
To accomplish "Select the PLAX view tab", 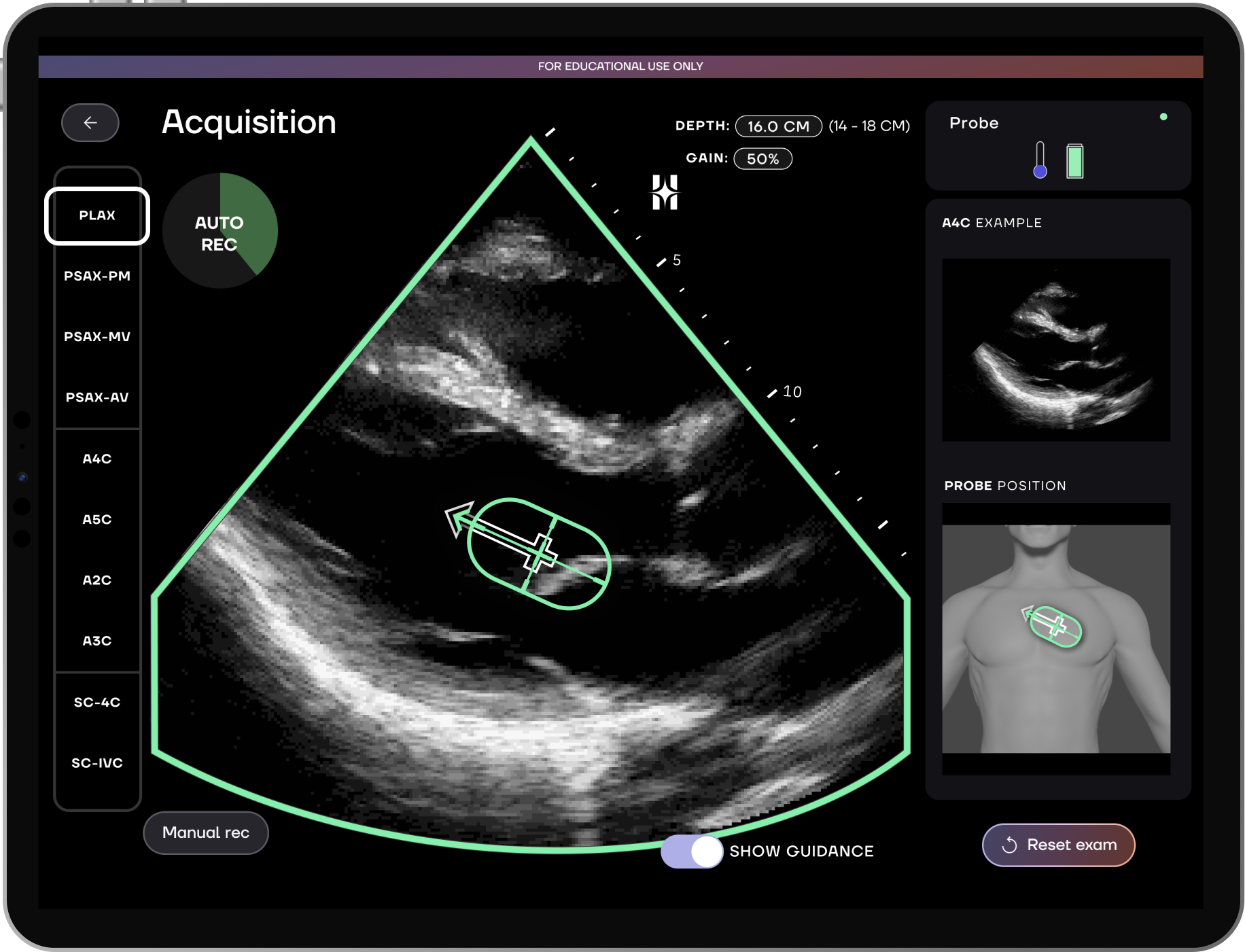I will pyautogui.click(x=97, y=215).
